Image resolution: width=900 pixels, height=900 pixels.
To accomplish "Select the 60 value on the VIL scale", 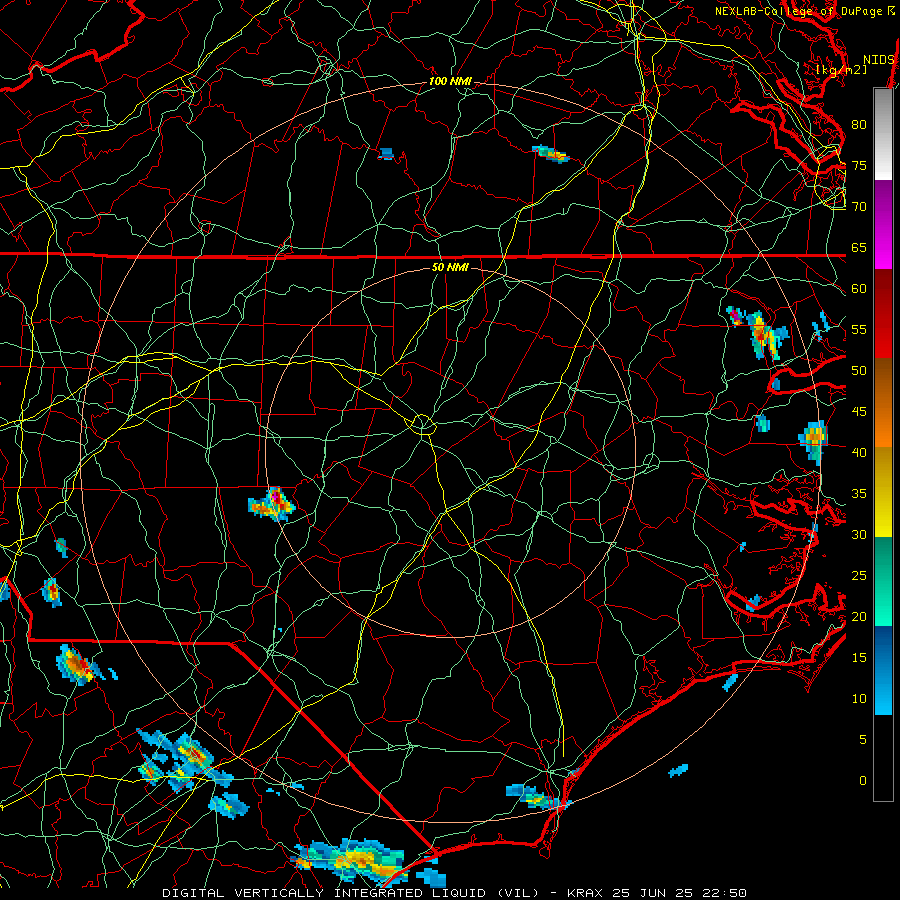I will 859,289.
